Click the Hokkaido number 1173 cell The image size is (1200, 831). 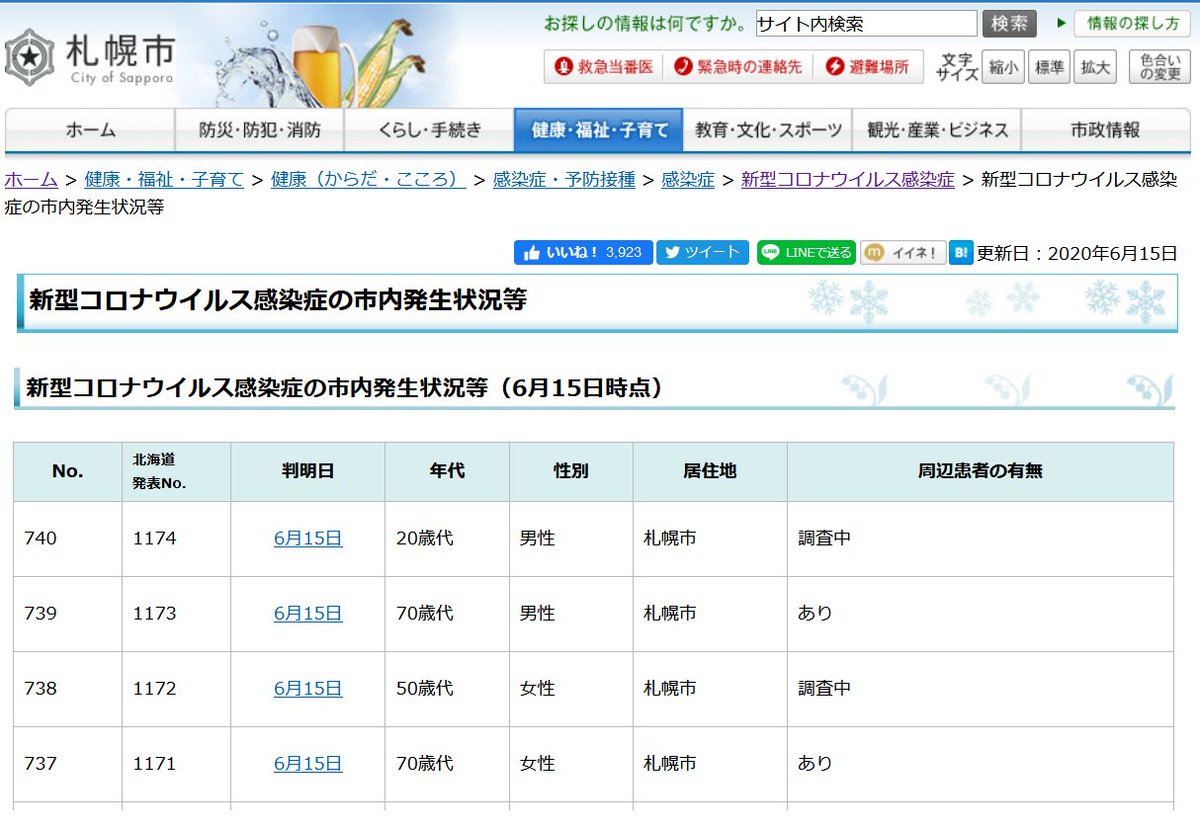click(176, 613)
